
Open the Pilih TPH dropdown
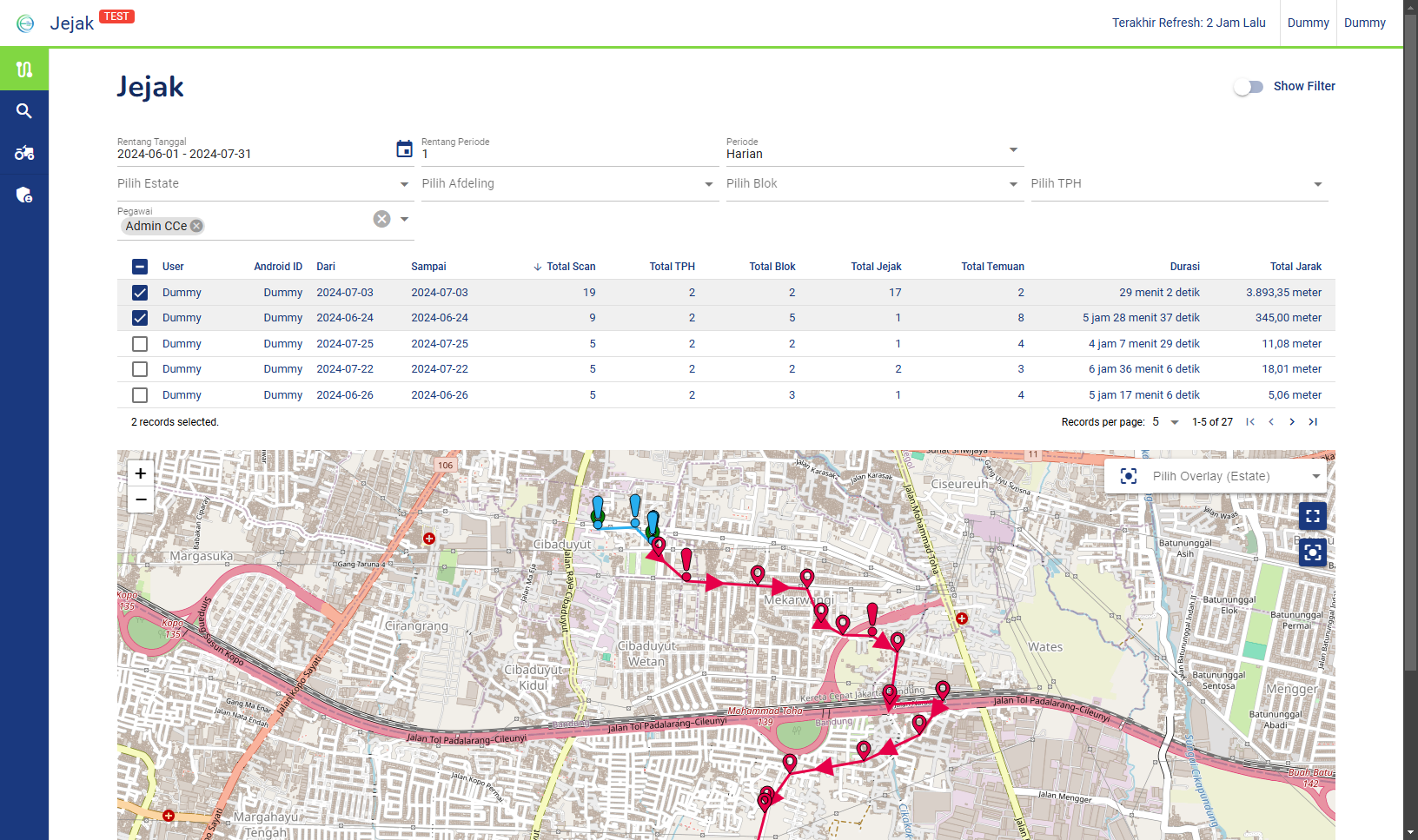(1179, 184)
